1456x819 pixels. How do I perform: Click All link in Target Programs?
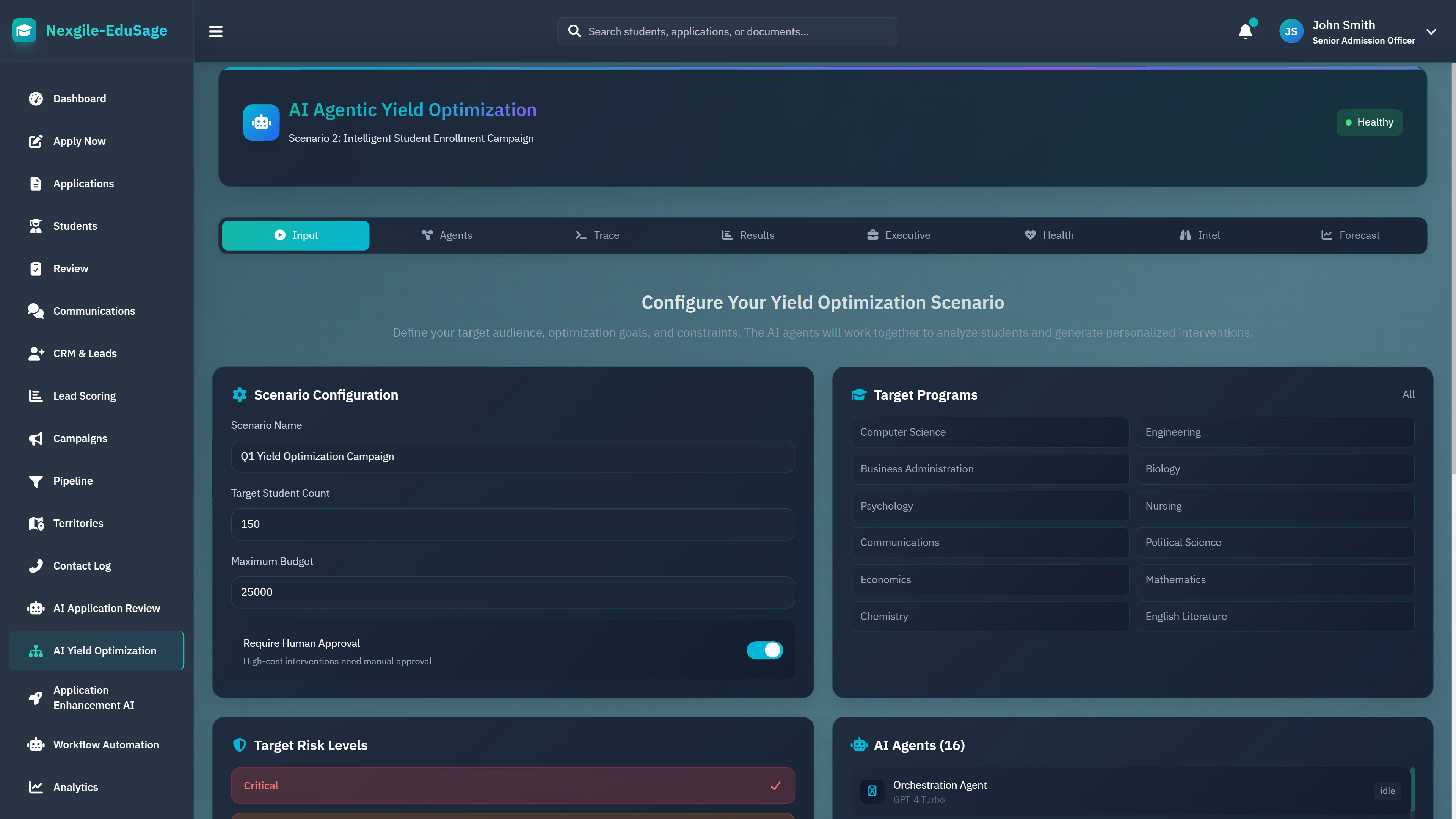[x=1408, y=394]
